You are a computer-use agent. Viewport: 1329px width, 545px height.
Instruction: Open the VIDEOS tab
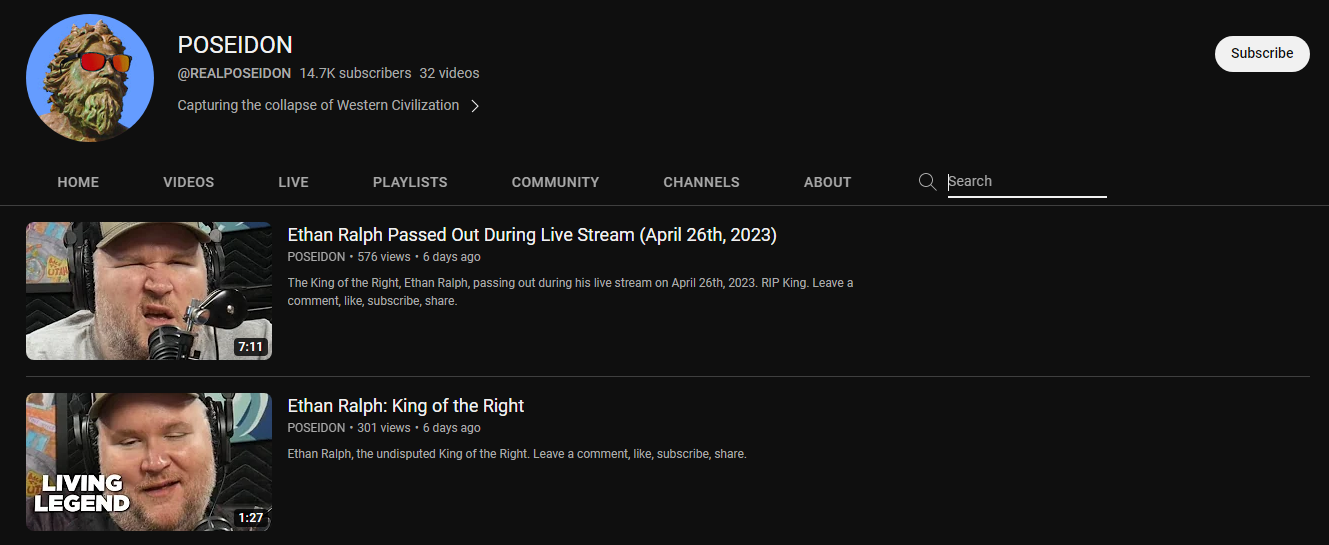(189, 182)
